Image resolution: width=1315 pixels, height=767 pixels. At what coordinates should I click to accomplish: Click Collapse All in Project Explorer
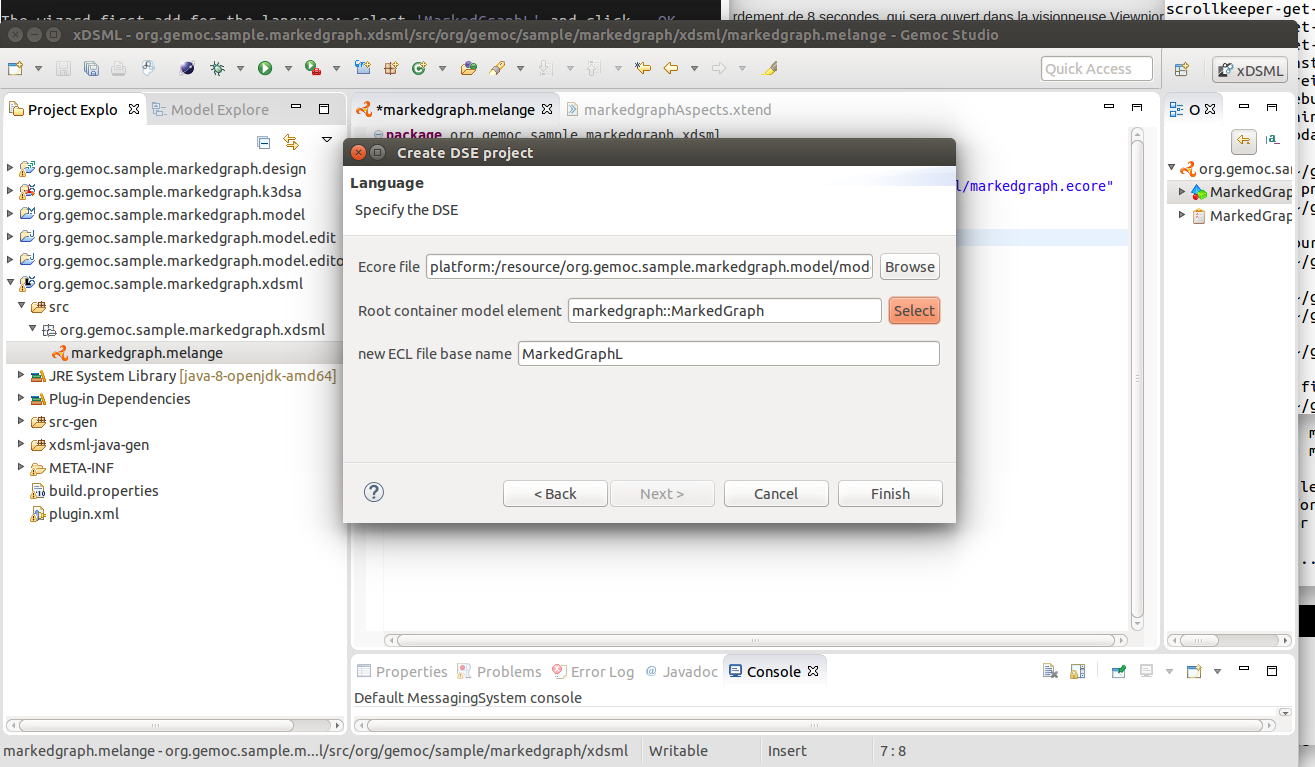click(264, 141)
